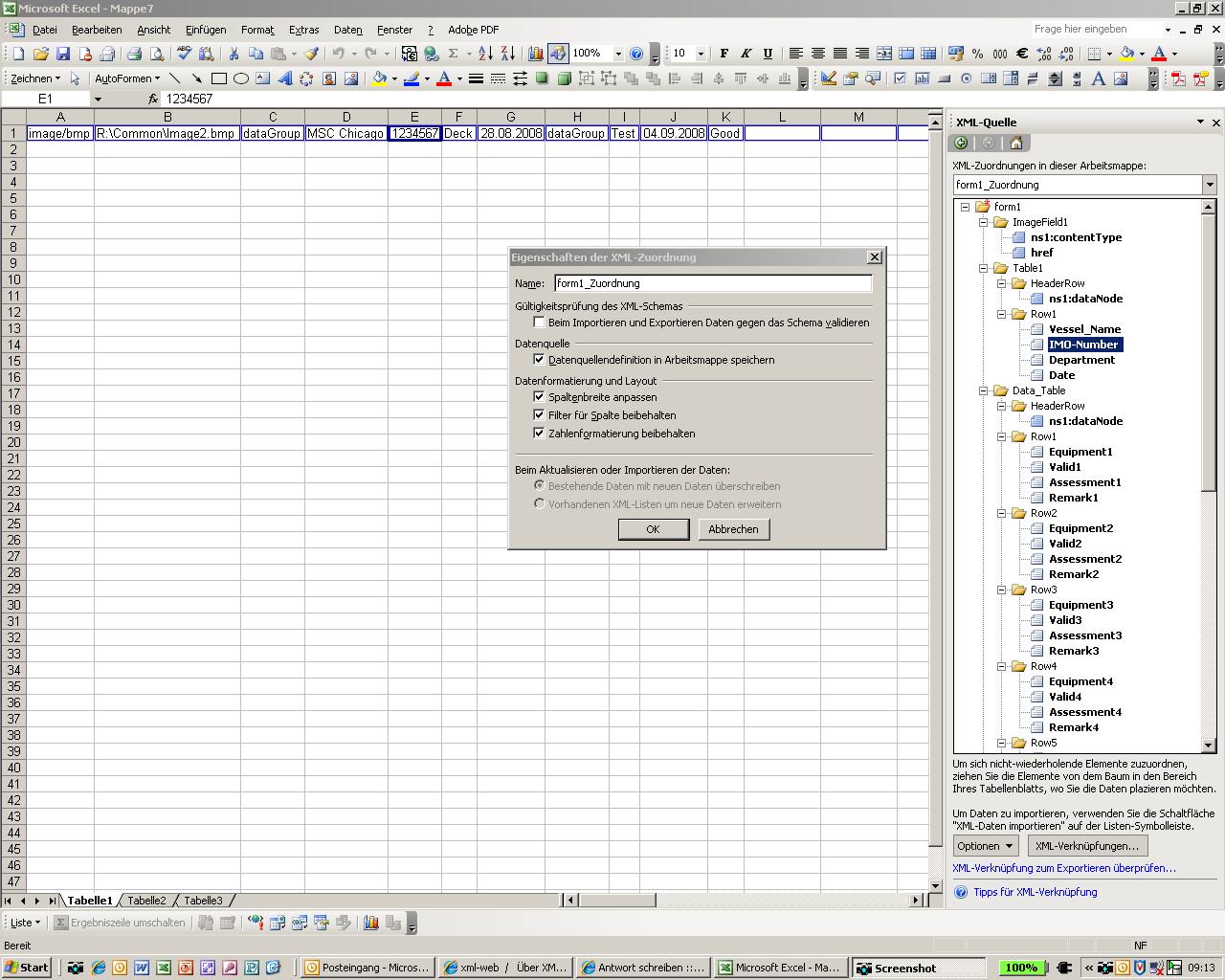Select Bestehende Daten mit neuen Daten überschreiben

point(540,486)
